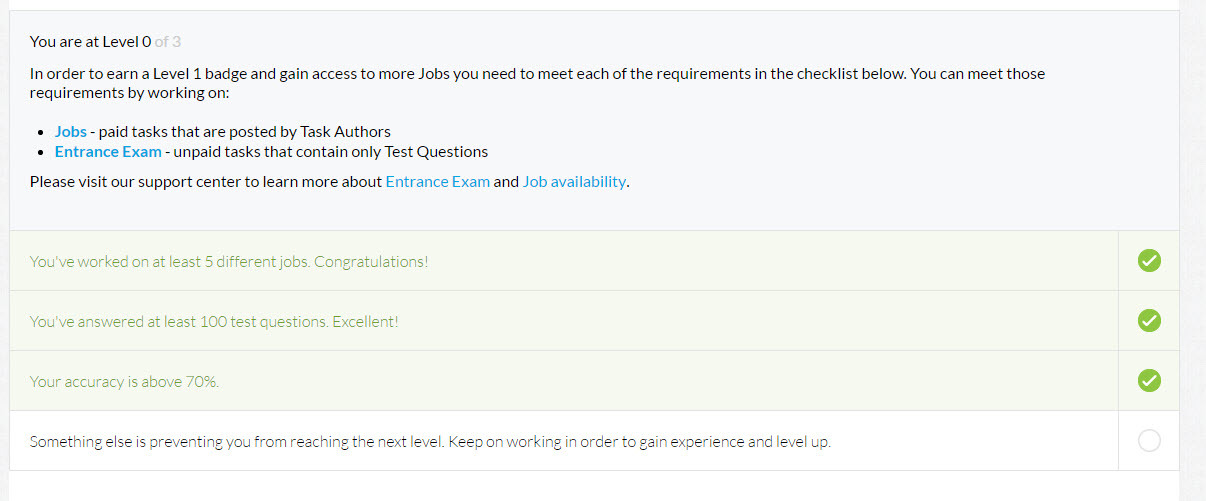Select the empty circle in the Something else row

(1149, 441)
